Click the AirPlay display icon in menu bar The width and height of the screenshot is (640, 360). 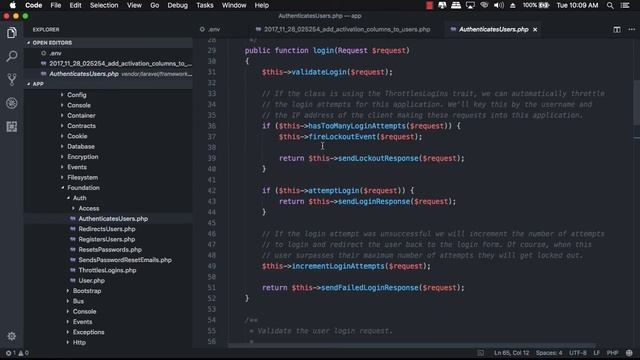[470, 5]
